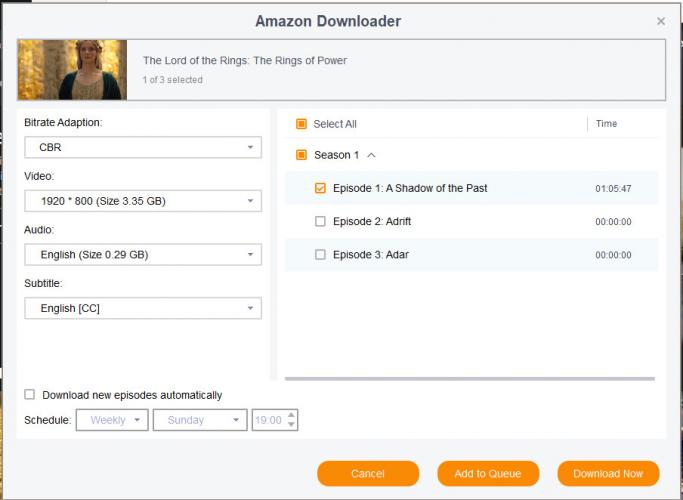Image resolution: width=683 pixels, height=500 pixels.
Task: Increase schedule time with up arrow
Action: pyautogui.click(x=291, y=415)
